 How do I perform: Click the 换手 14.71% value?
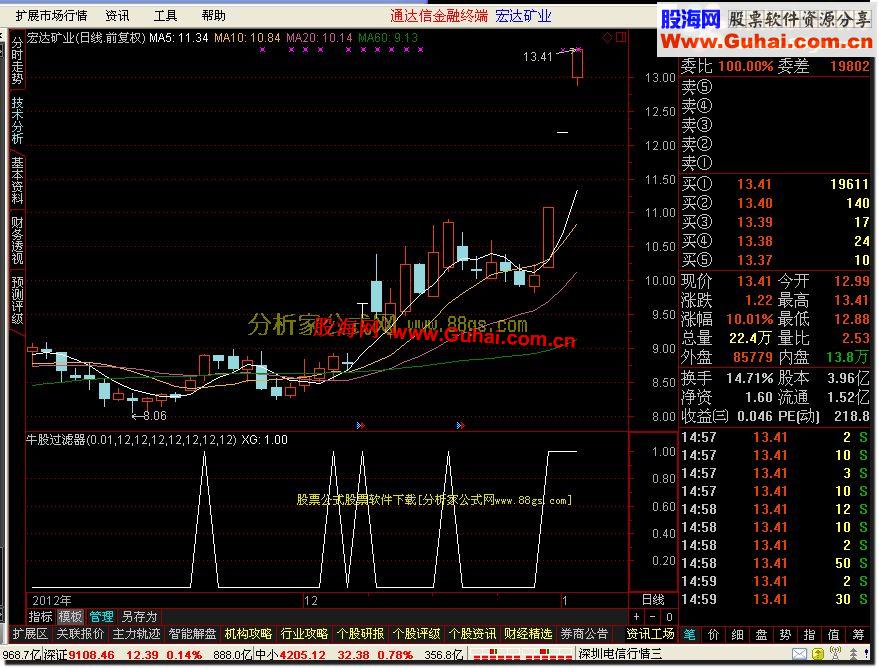750,378
